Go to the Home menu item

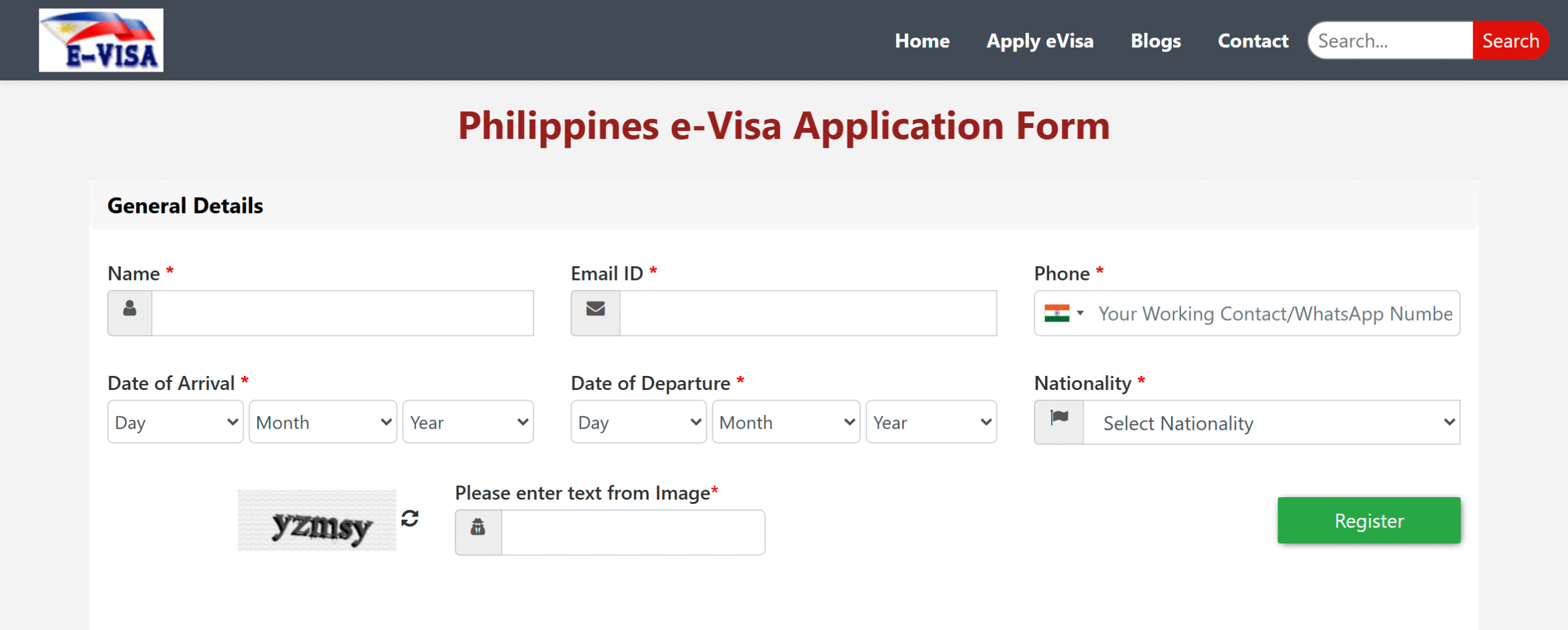click(922, 41)
